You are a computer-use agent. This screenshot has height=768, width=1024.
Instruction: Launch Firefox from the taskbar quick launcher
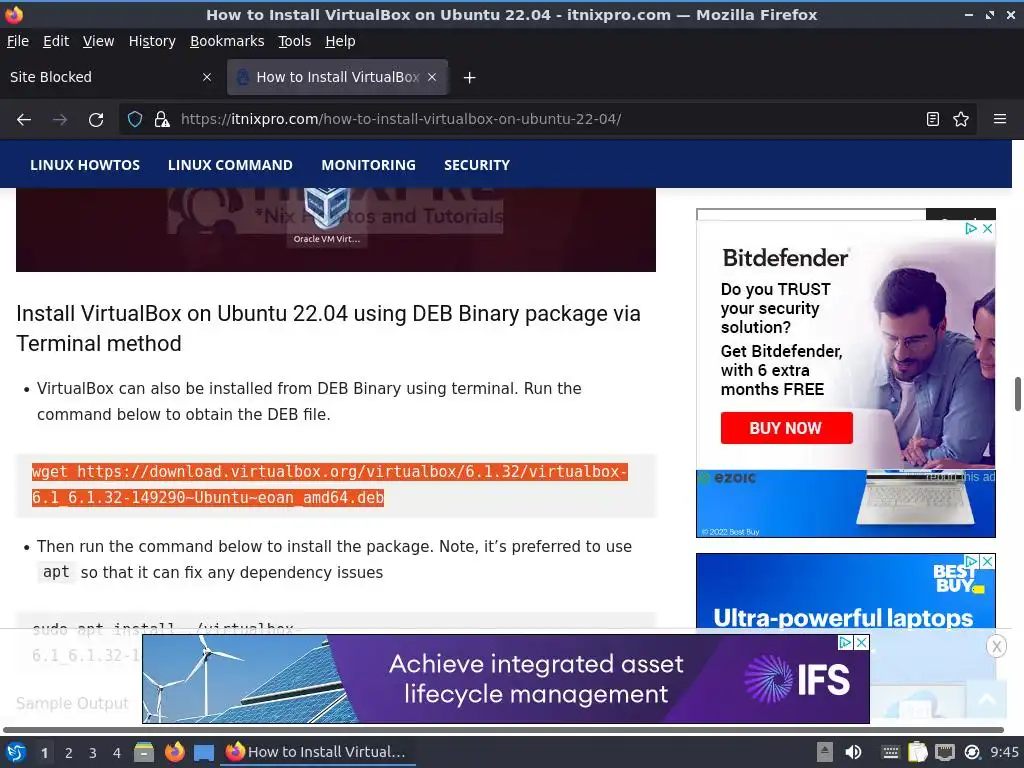174,752
